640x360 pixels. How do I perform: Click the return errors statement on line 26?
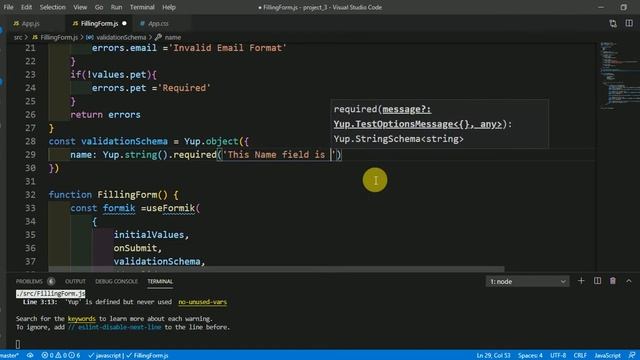coord(105,115)
